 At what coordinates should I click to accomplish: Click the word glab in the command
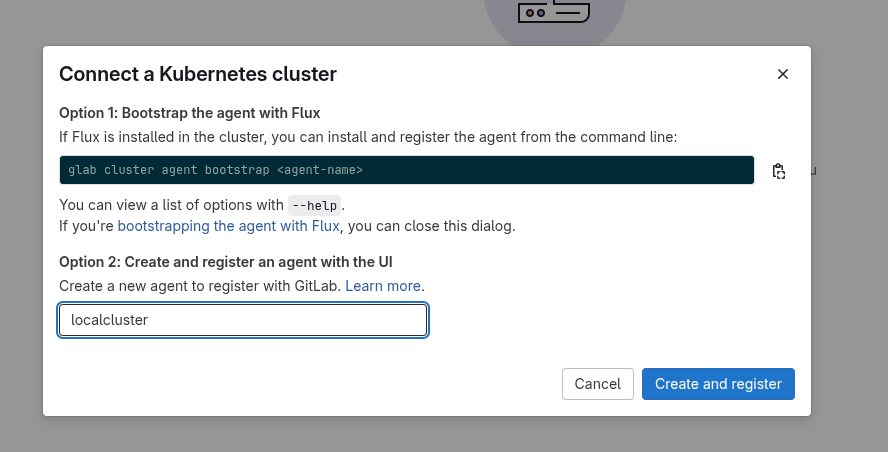coord(82,170)
